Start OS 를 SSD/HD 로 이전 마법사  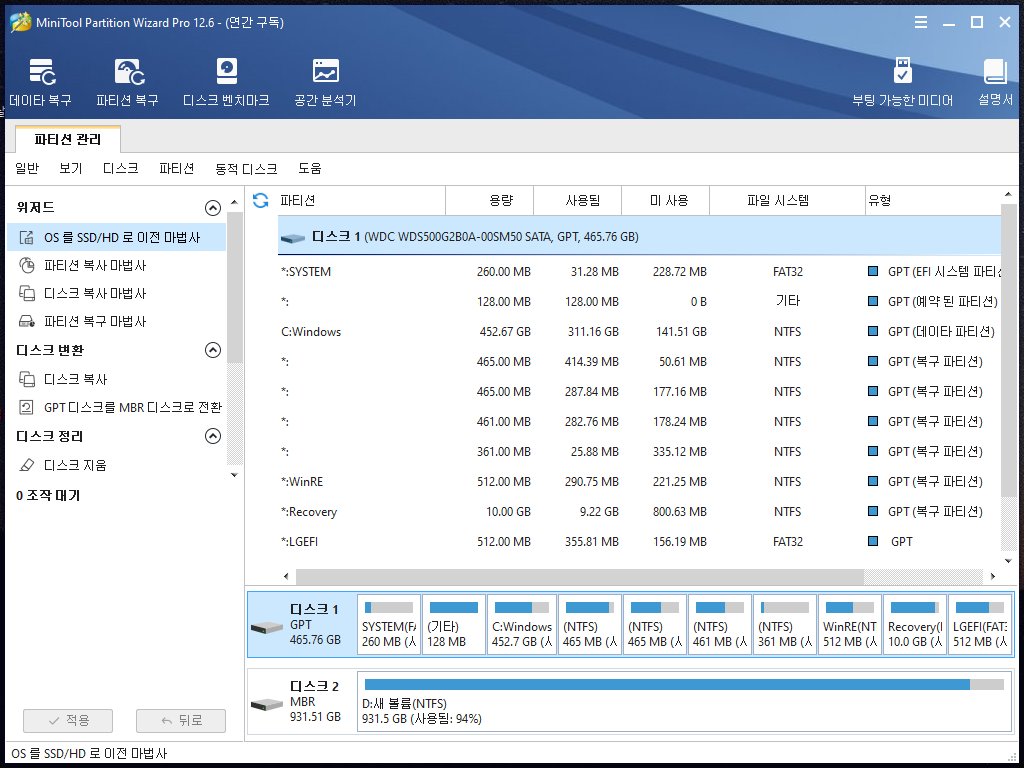click(116, 237)
